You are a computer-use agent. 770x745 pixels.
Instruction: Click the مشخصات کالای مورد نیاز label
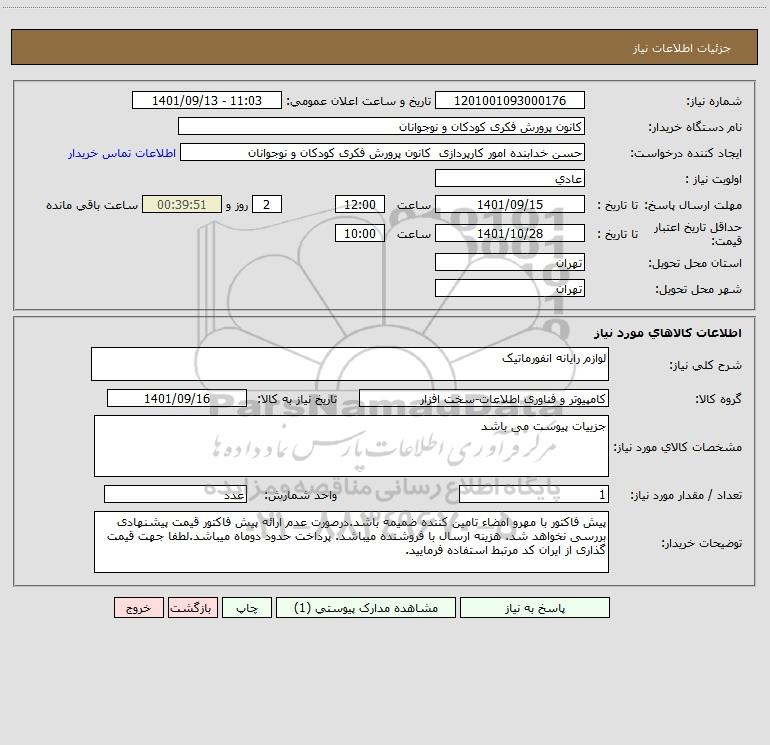(x=678, y=447)
